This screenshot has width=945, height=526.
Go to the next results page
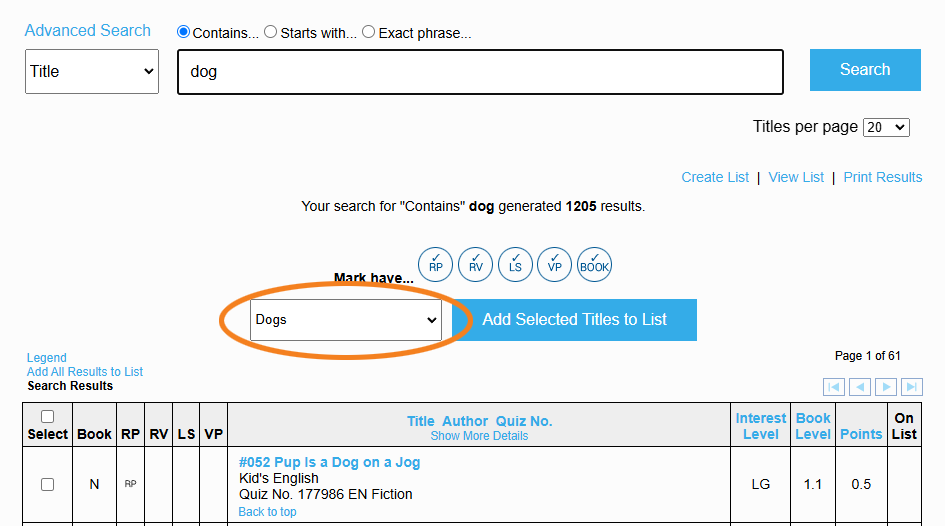[x=886, y=387]
